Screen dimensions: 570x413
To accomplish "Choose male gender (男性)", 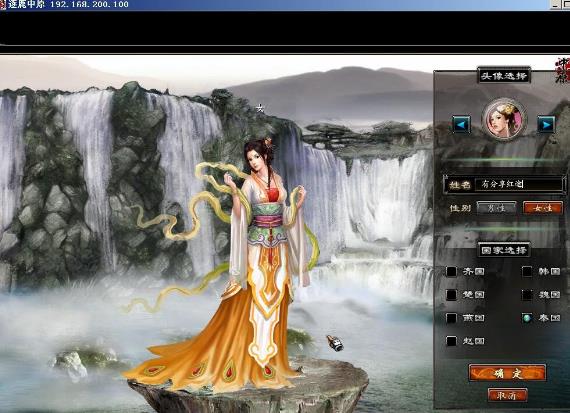I will [496, 208].
